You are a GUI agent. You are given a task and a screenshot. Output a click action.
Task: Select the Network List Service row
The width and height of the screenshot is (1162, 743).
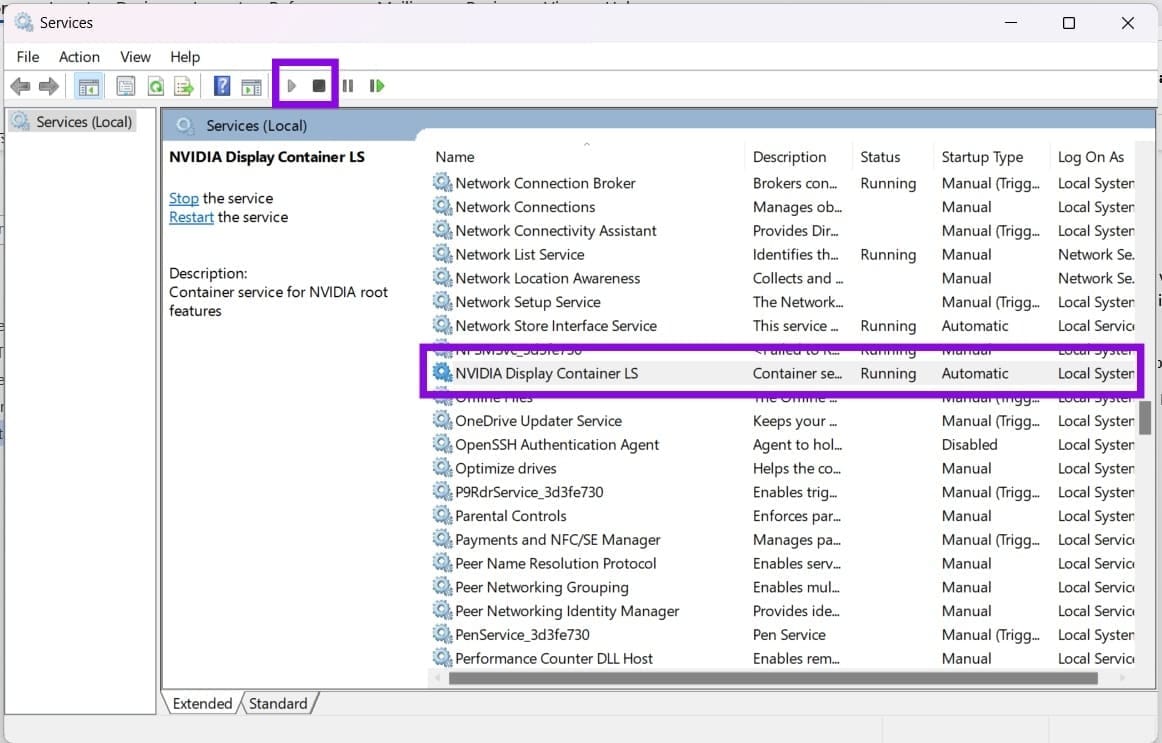click(x=783, y=254)
